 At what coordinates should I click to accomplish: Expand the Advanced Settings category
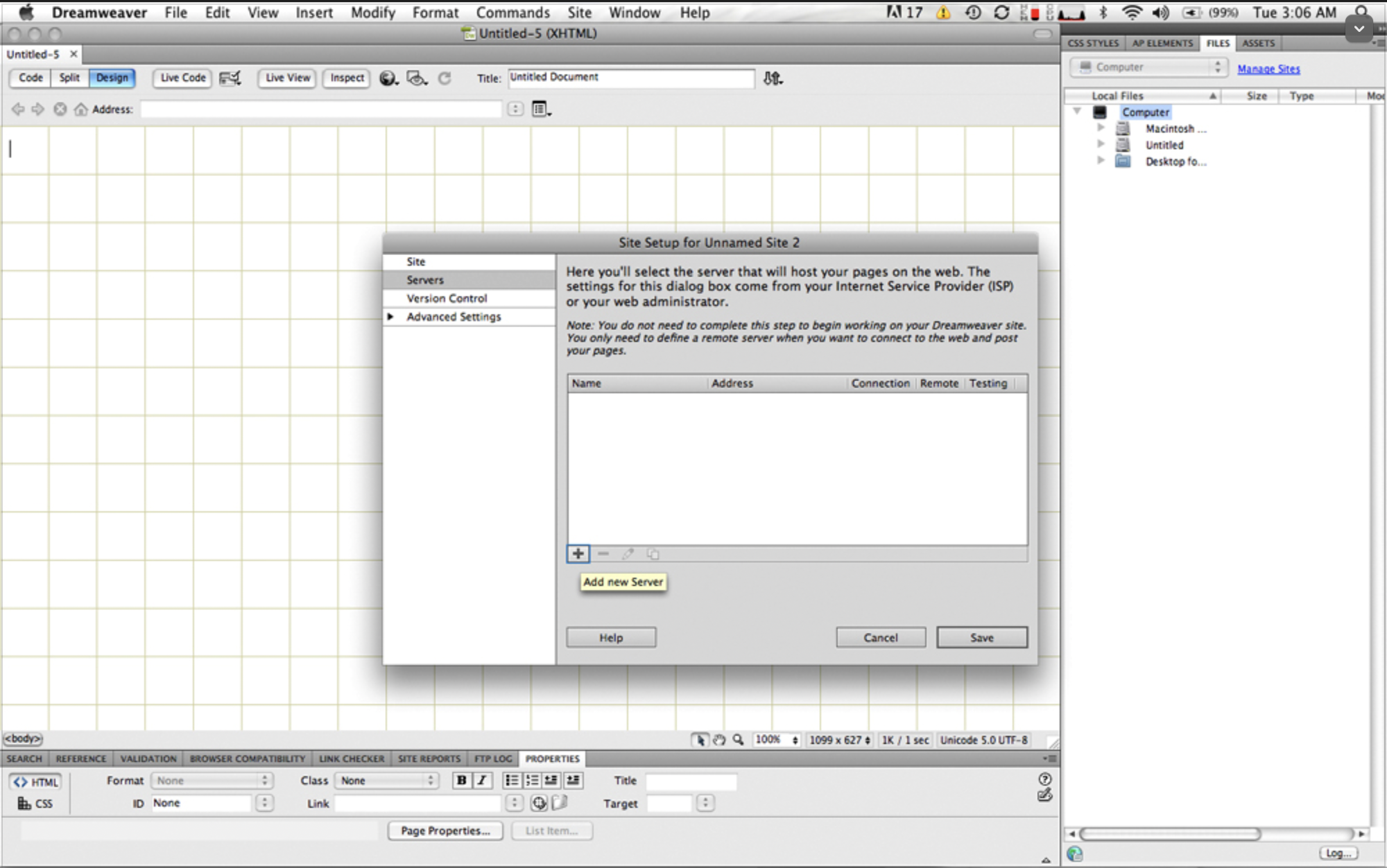(390, 316)
